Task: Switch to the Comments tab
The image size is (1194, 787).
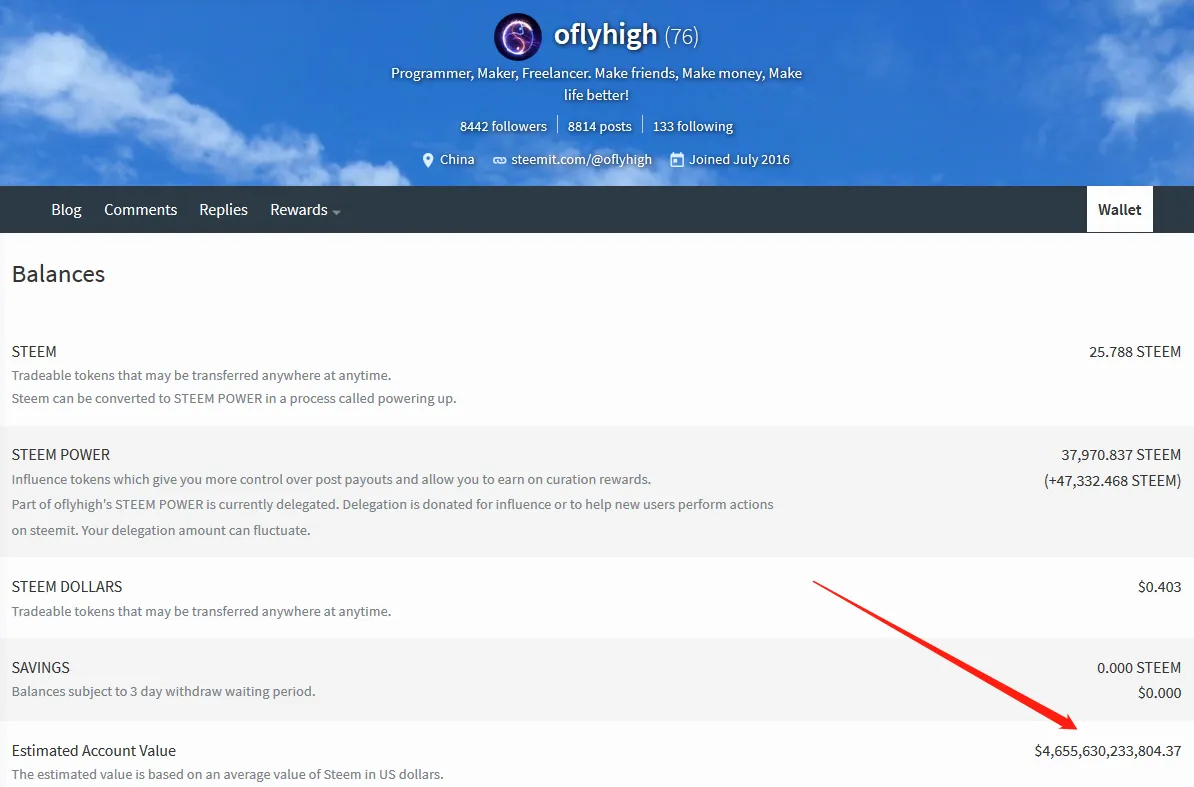Action: 141,209
